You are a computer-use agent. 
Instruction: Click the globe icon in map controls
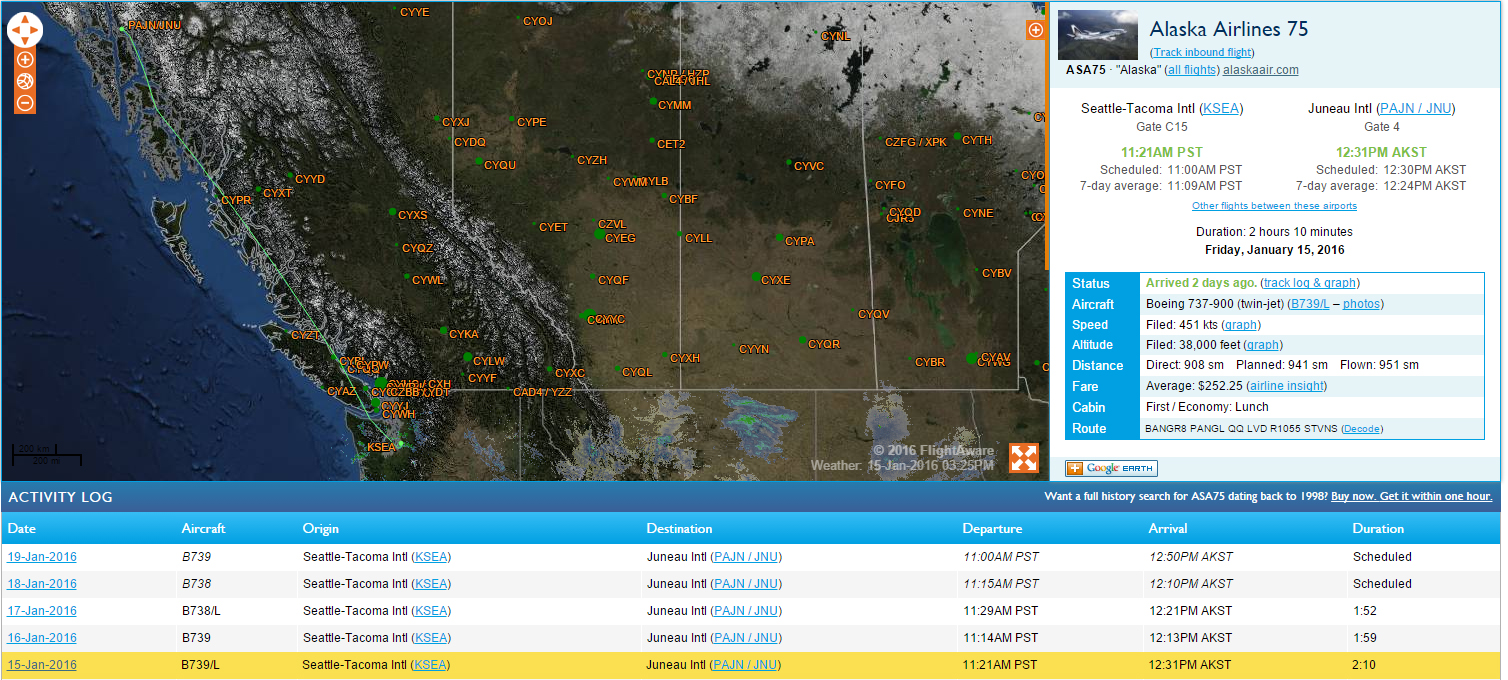click(25, 81)
